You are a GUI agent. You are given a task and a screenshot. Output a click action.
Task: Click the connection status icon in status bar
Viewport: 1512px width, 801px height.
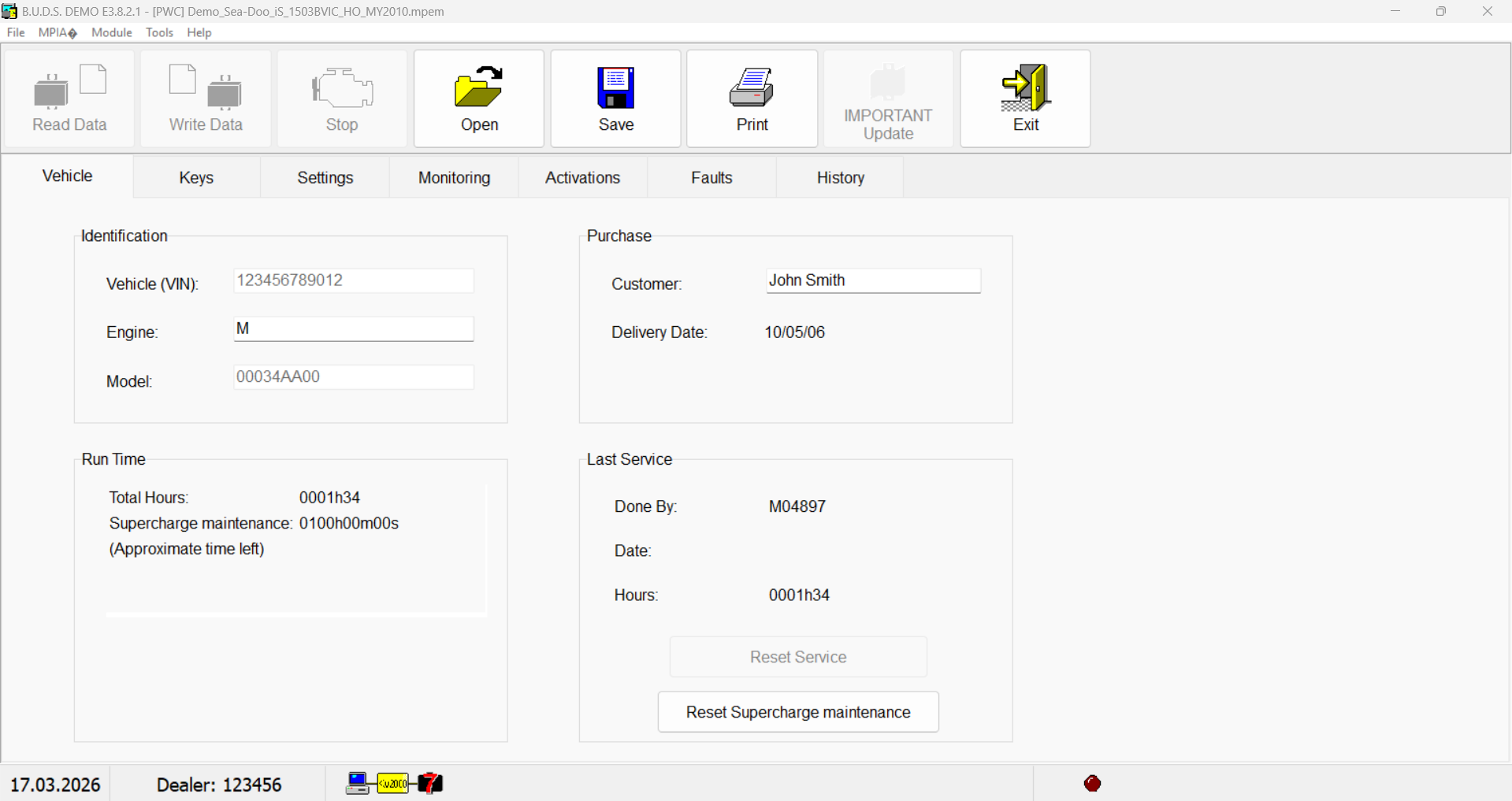(394, 783)
